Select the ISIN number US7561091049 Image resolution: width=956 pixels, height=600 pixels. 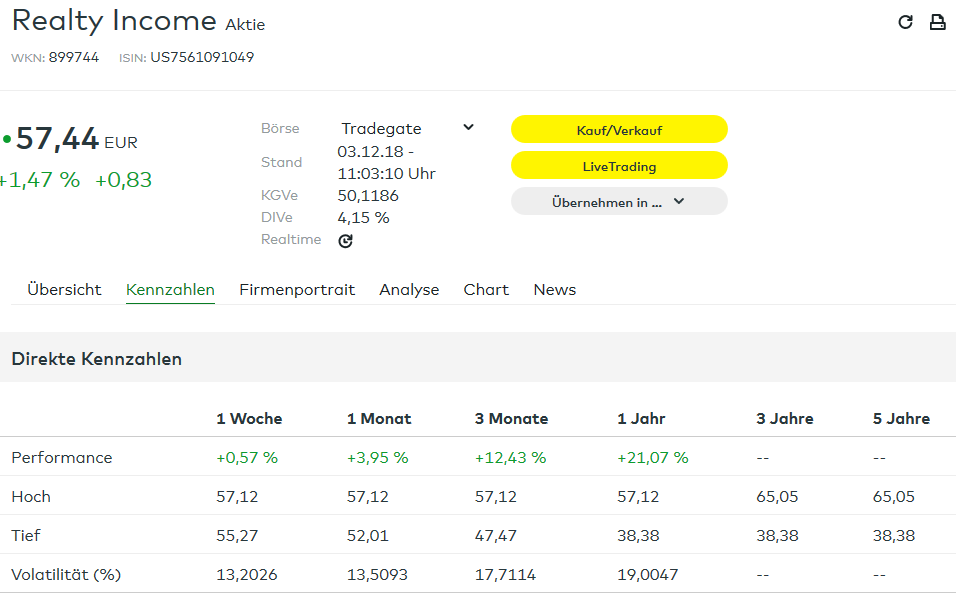(202, 57)
